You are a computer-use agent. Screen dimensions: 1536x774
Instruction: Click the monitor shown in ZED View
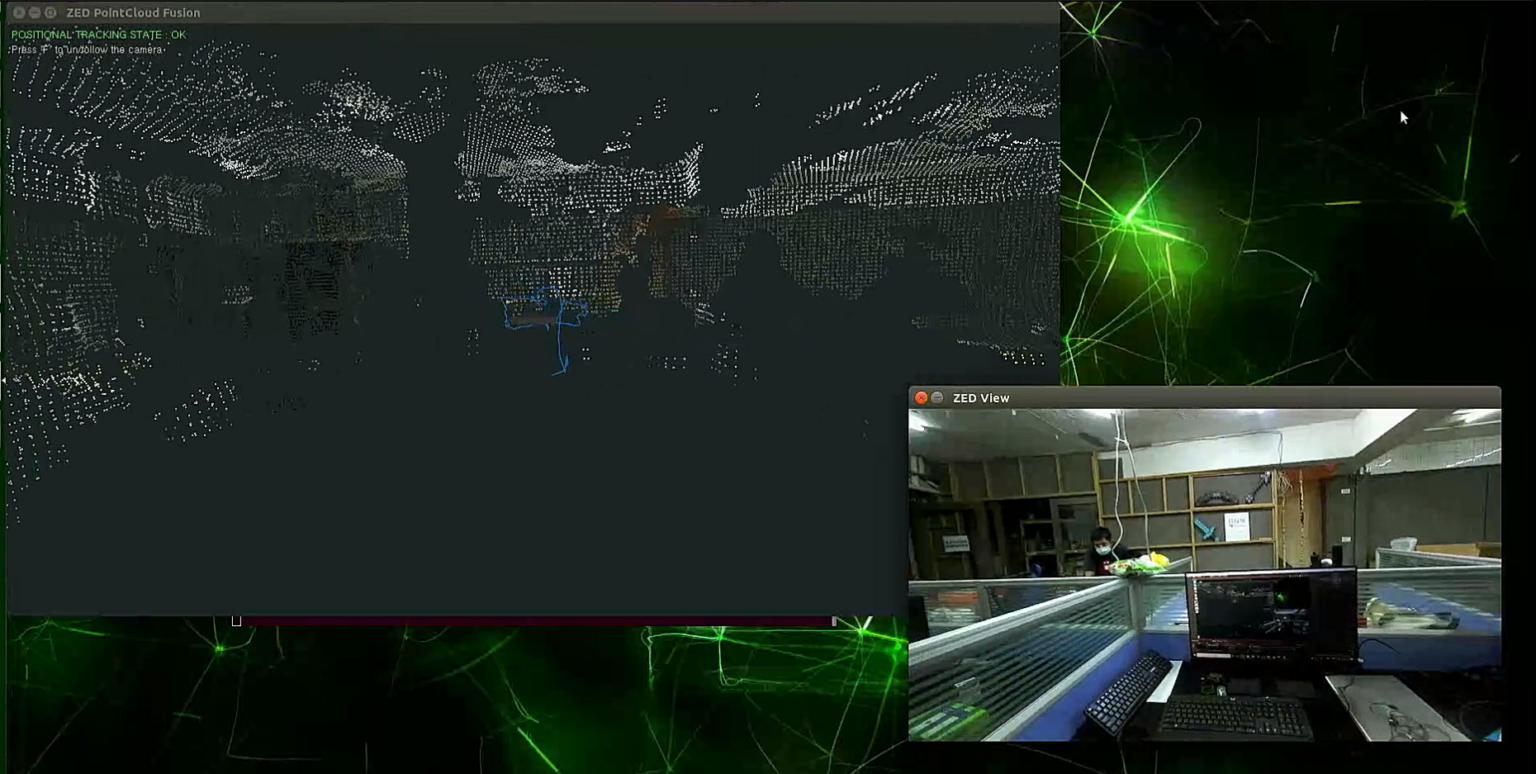tap(1271, 614)
